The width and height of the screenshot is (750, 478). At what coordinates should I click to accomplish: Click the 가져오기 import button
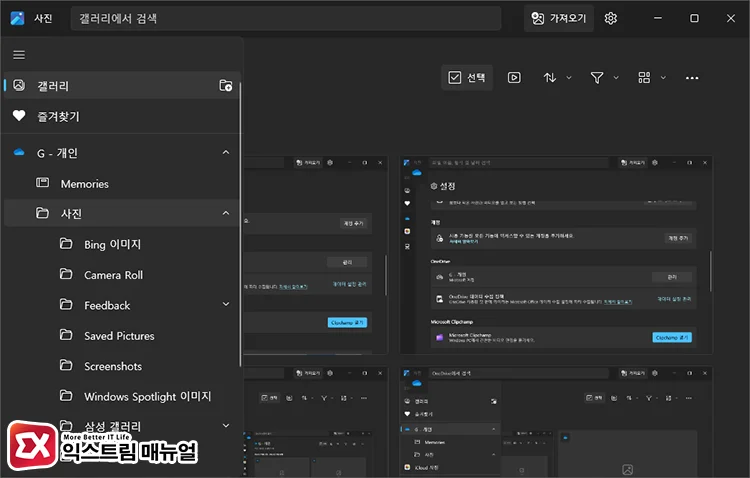pos(558,18)
